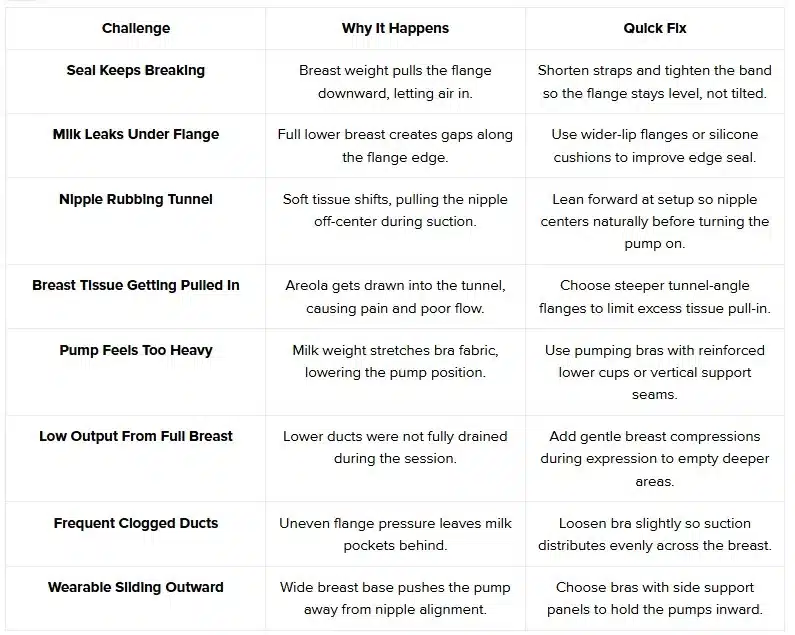
Task: Click the Challenge column header
Action: point(136,28)
